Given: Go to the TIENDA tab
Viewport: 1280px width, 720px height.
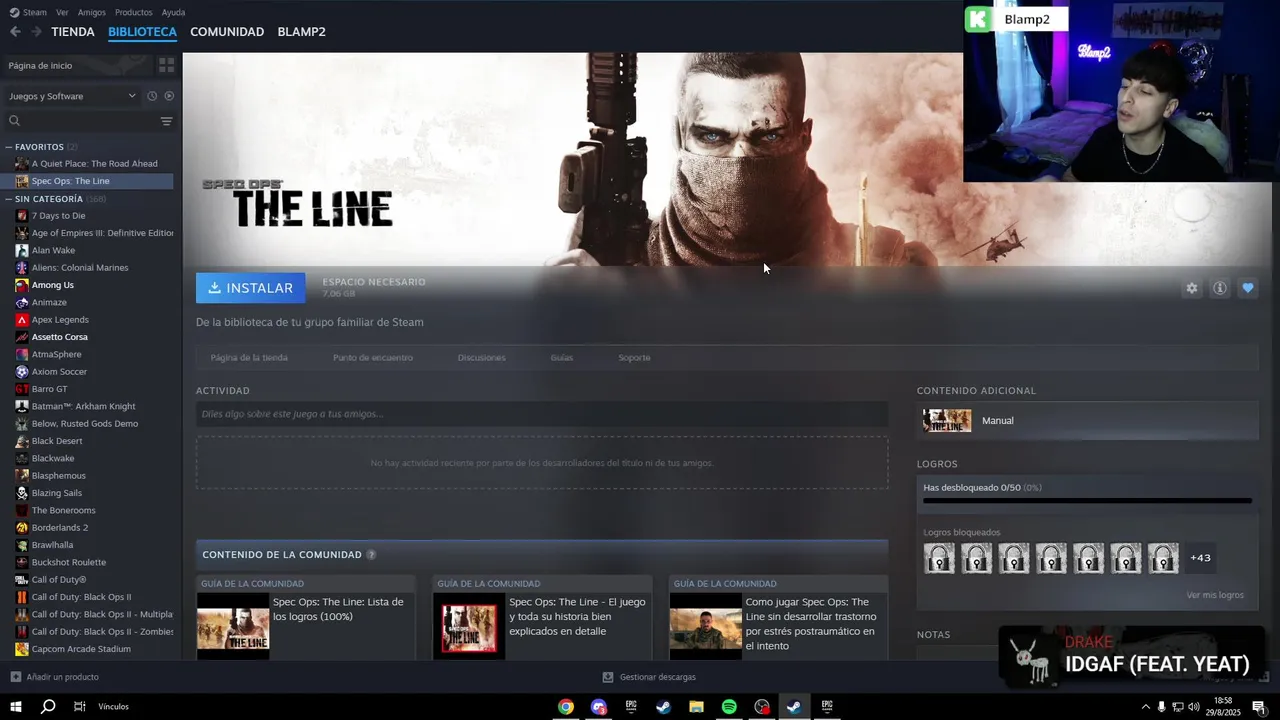Looking at the screenshot, I should [x=73, y=32].
